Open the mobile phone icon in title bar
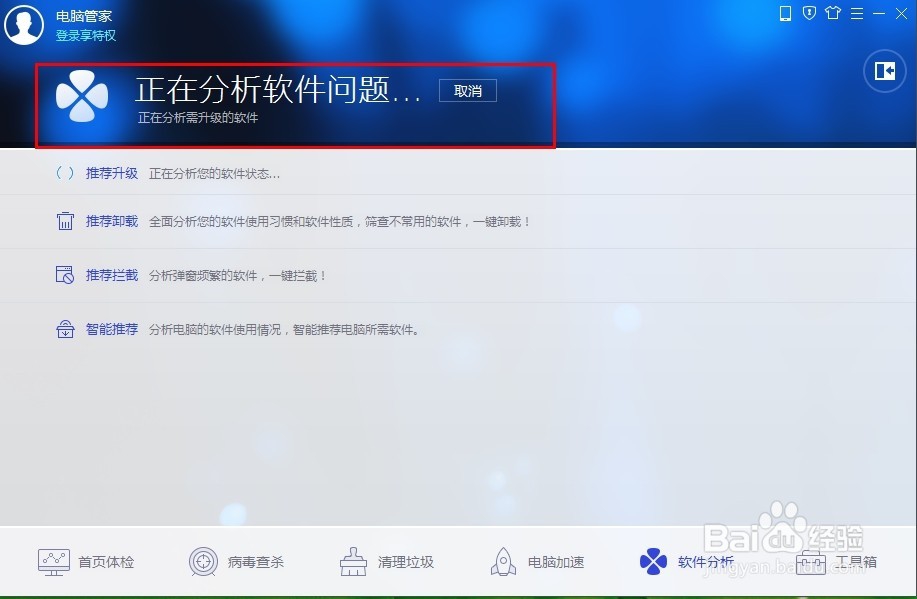The height and width of the screenshot is (599, 917). tap(785, 13)
